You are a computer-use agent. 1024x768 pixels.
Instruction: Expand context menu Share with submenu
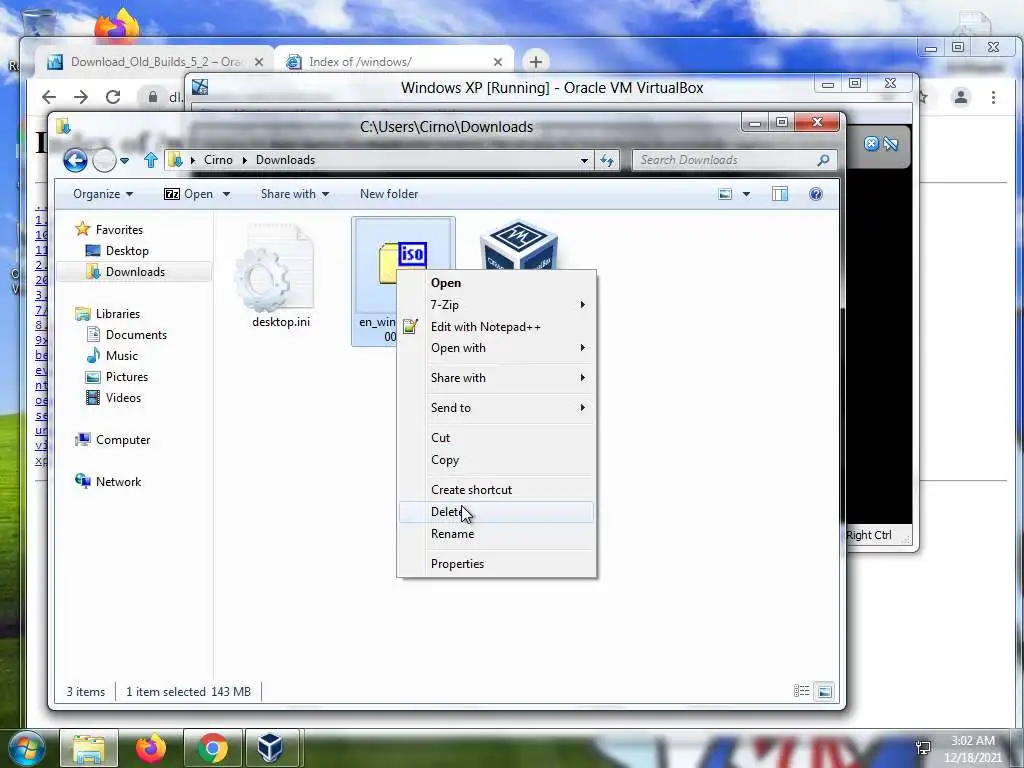click(x=496, y=377)
